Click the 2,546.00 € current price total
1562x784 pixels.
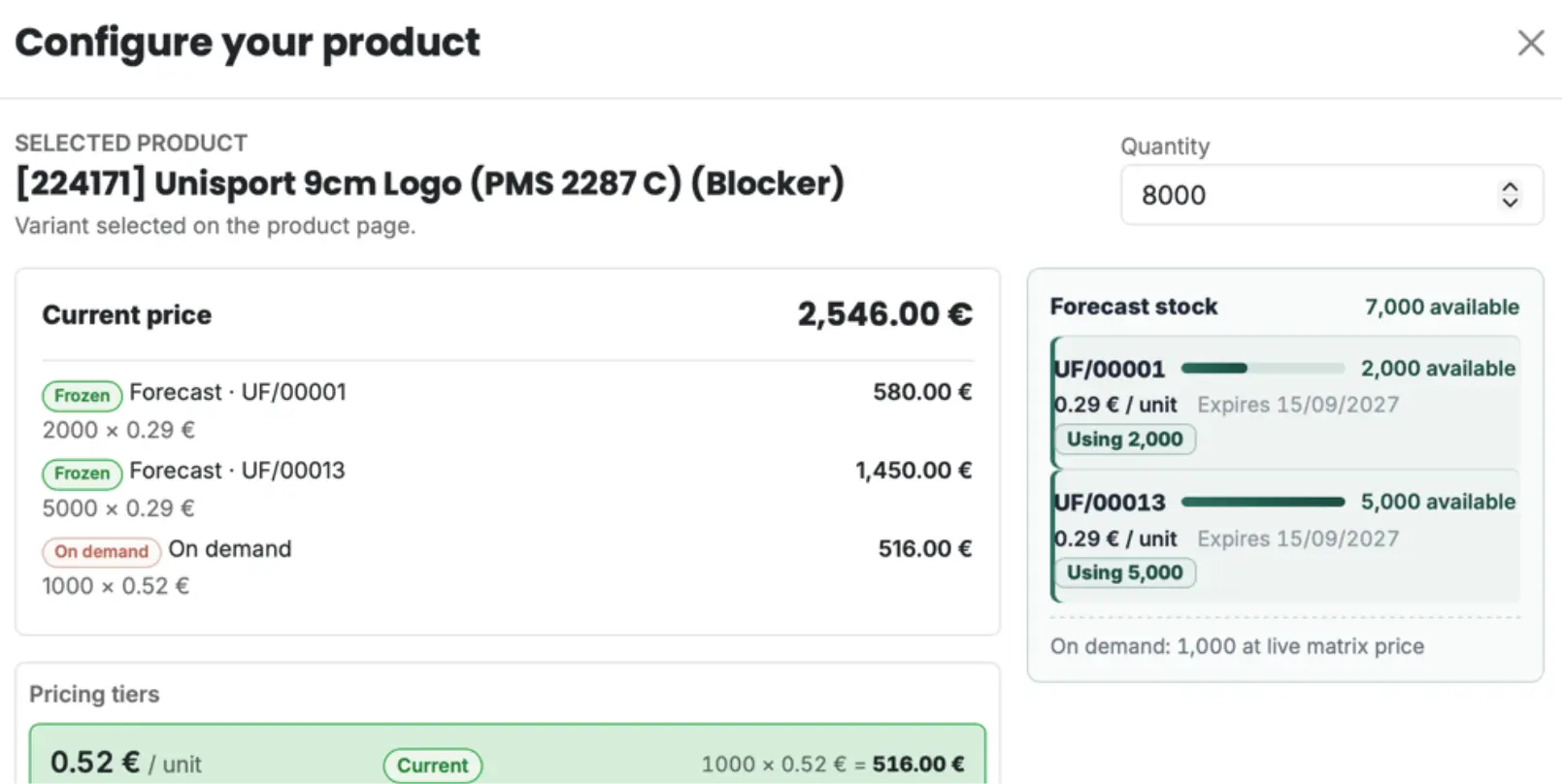884,314
